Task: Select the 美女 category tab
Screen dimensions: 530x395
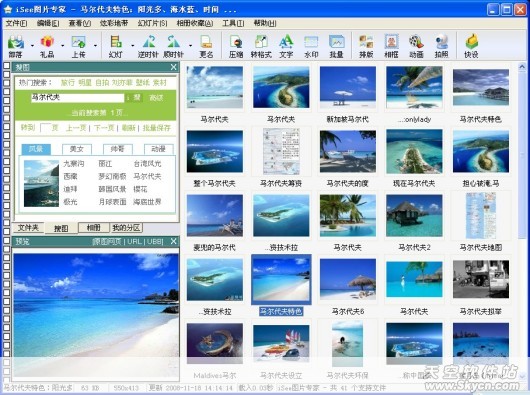Action: coord(76,149)
